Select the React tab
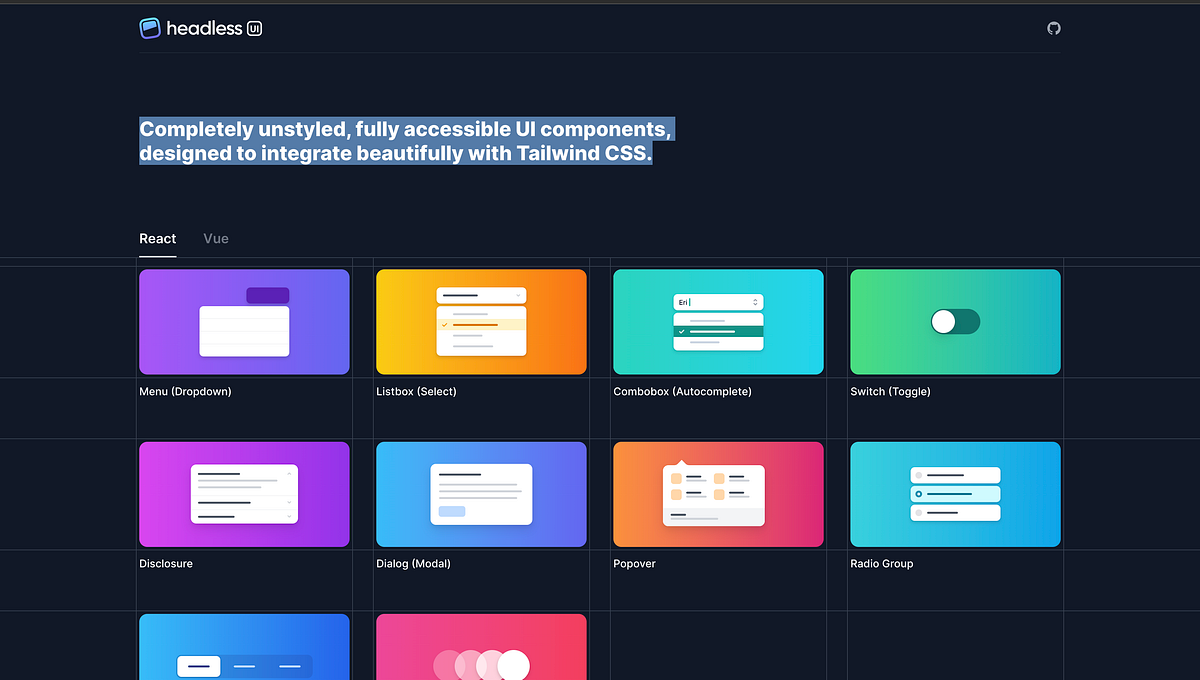The height and width of the screenshot is (680, 1200). [x=157, y=238]
